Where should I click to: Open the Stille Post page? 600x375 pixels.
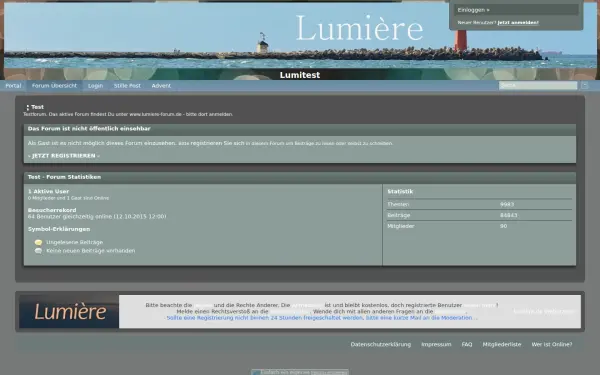click(x=127, y=86)
